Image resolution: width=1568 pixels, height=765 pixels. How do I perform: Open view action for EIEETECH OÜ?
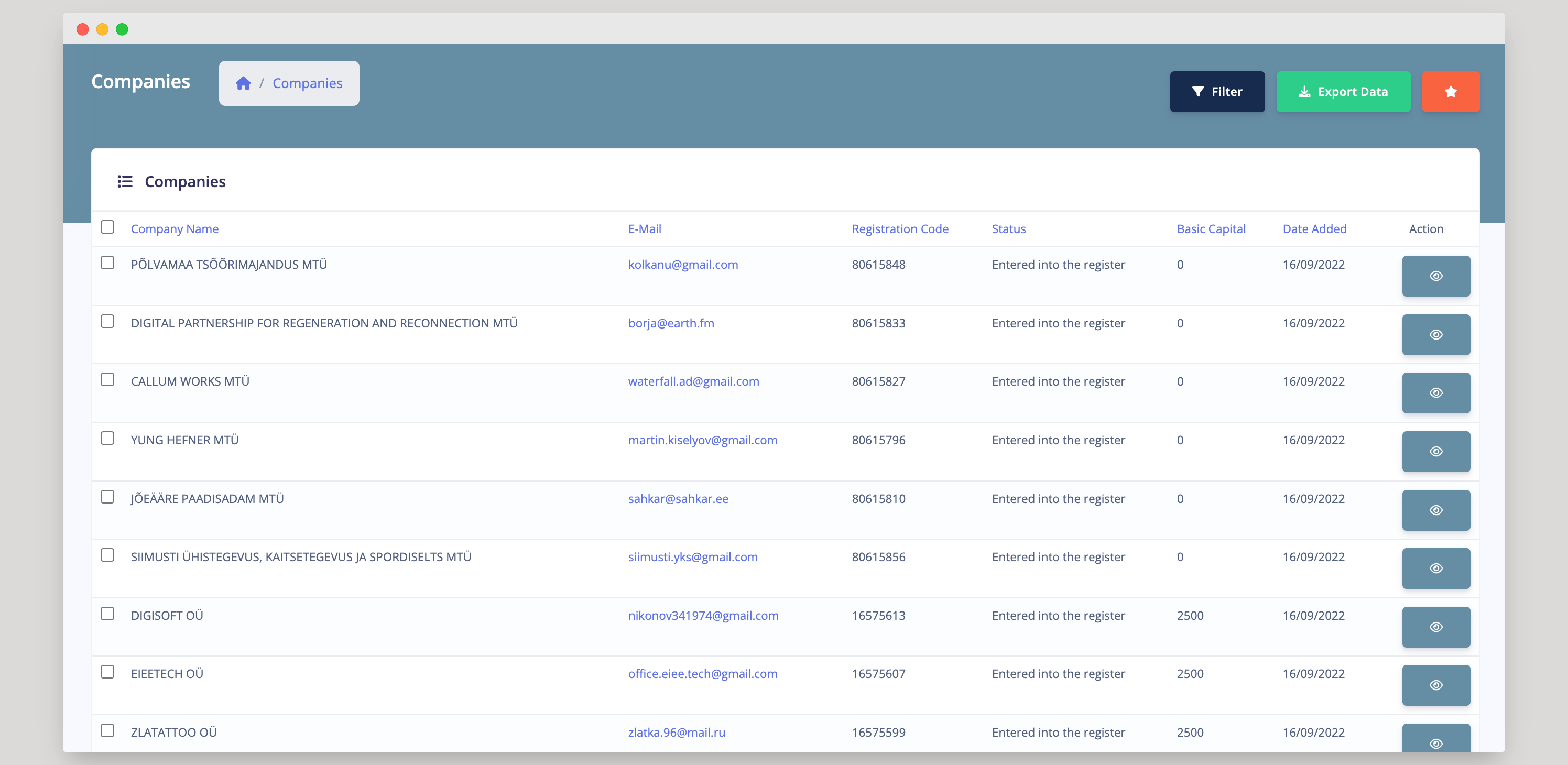(x=1436, y=685)
